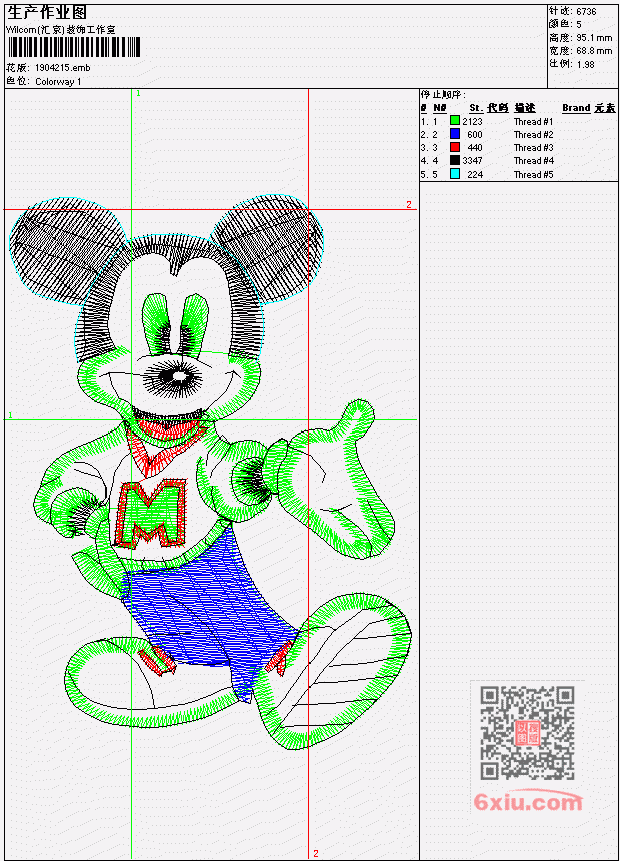Click the 'N#' column header
Screen dimensions: 620x861
439,108
